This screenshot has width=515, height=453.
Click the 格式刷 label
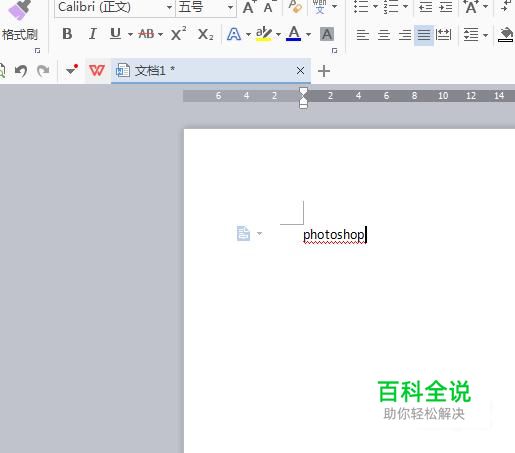(20, 35)
